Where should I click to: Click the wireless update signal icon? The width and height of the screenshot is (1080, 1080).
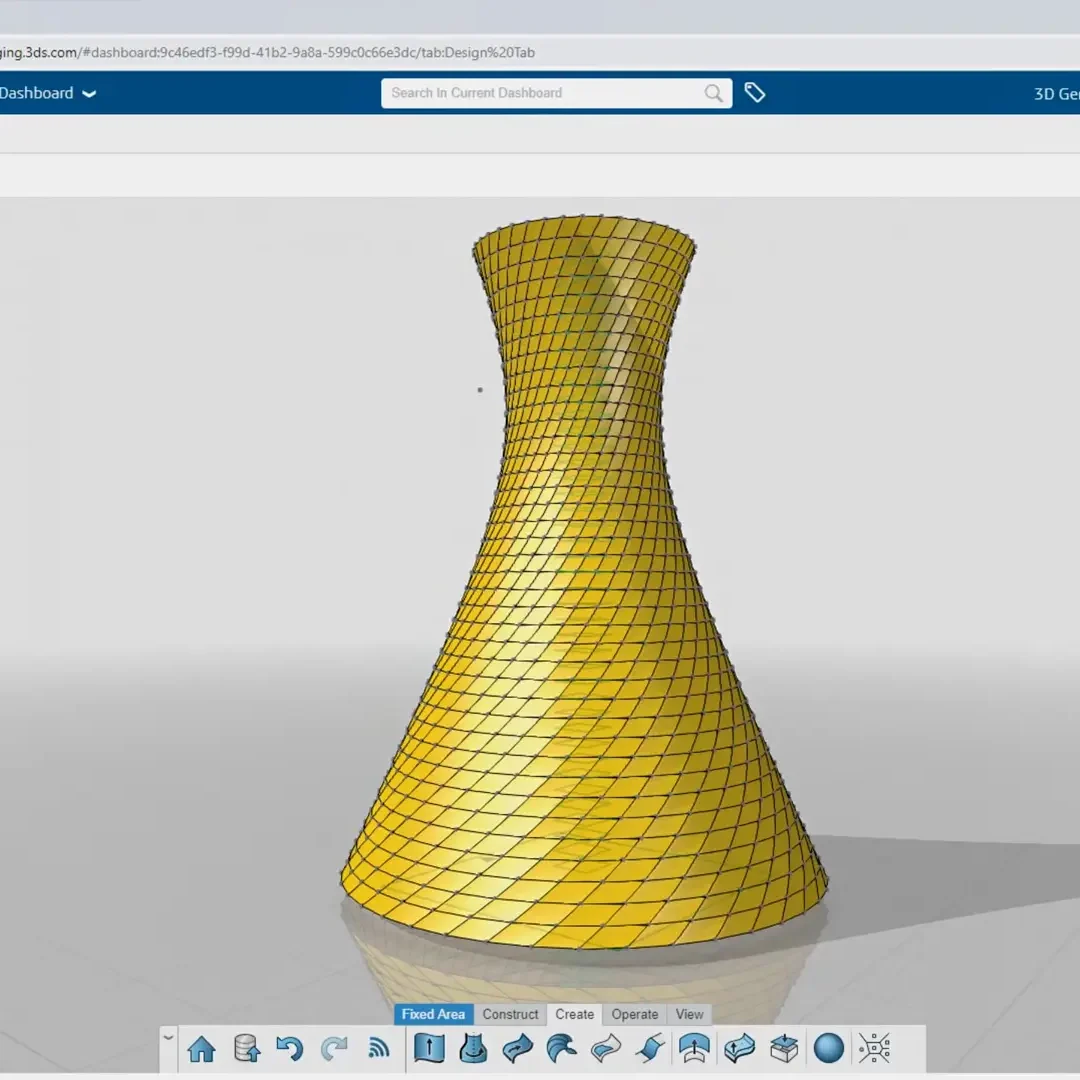coord(378,1049)
